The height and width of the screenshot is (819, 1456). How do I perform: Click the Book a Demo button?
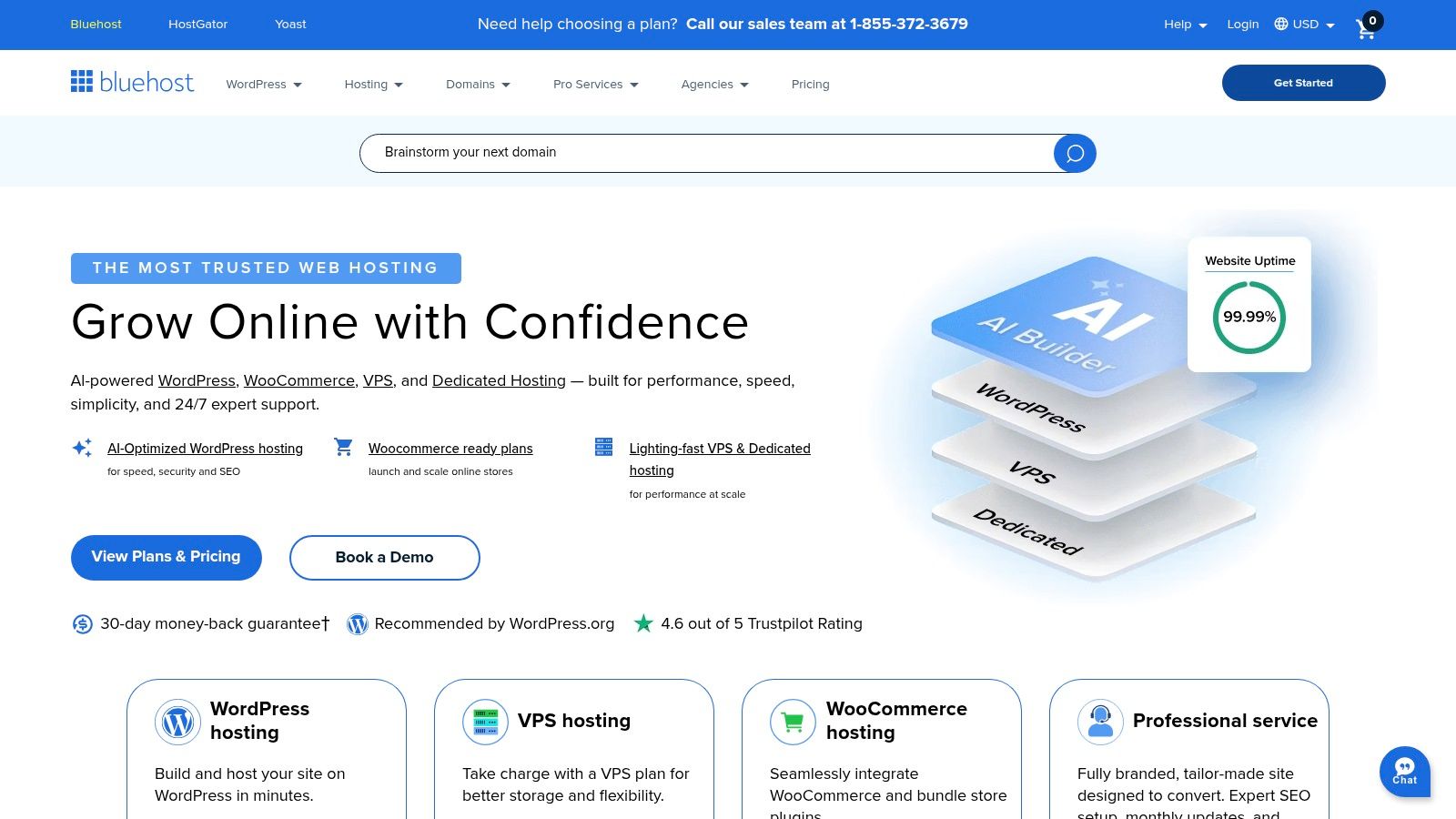point(384,557)
